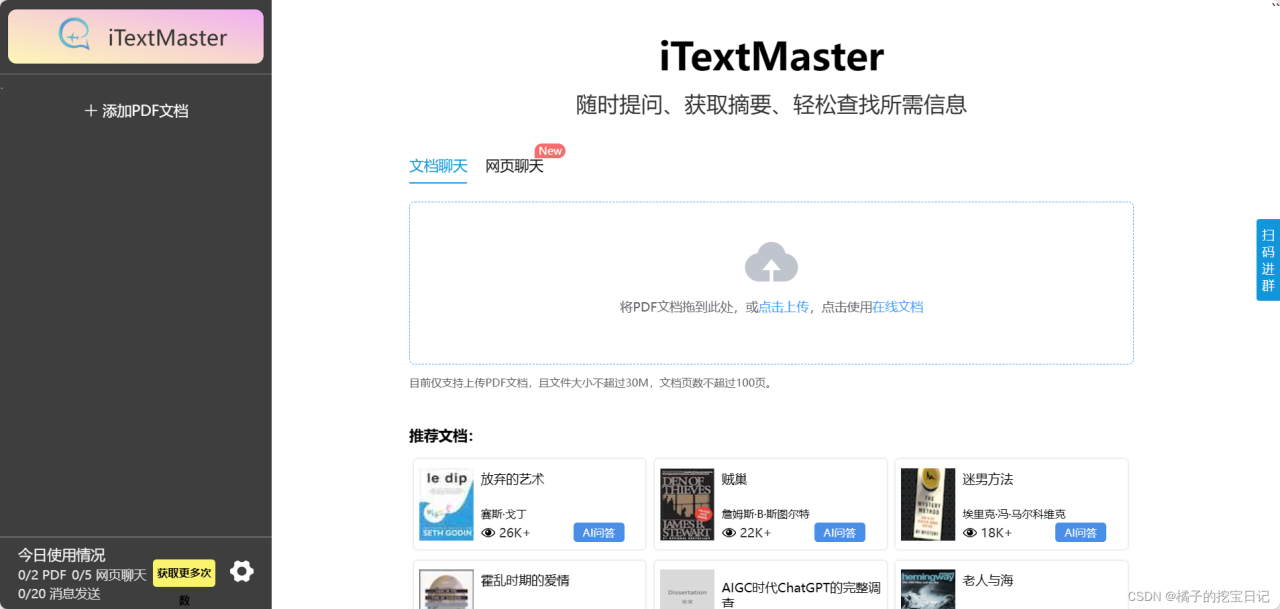Select the 霍乱时期的爱情 title
Image resolution: width=1280 pixels, height=609 pixels.
[525, 580]
